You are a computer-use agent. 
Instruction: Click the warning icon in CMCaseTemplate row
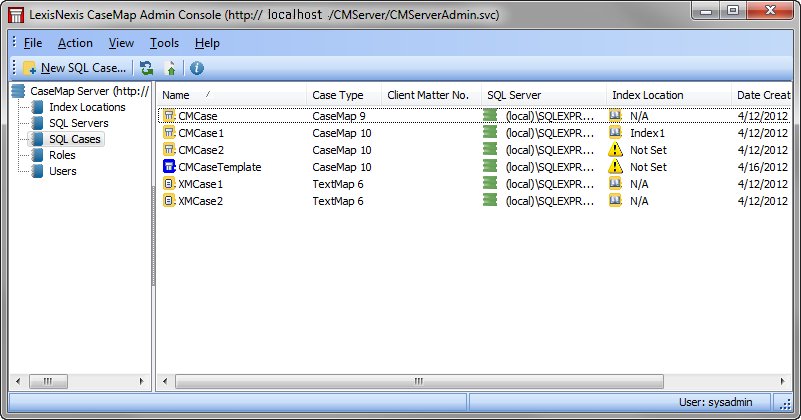click(616, 166)
